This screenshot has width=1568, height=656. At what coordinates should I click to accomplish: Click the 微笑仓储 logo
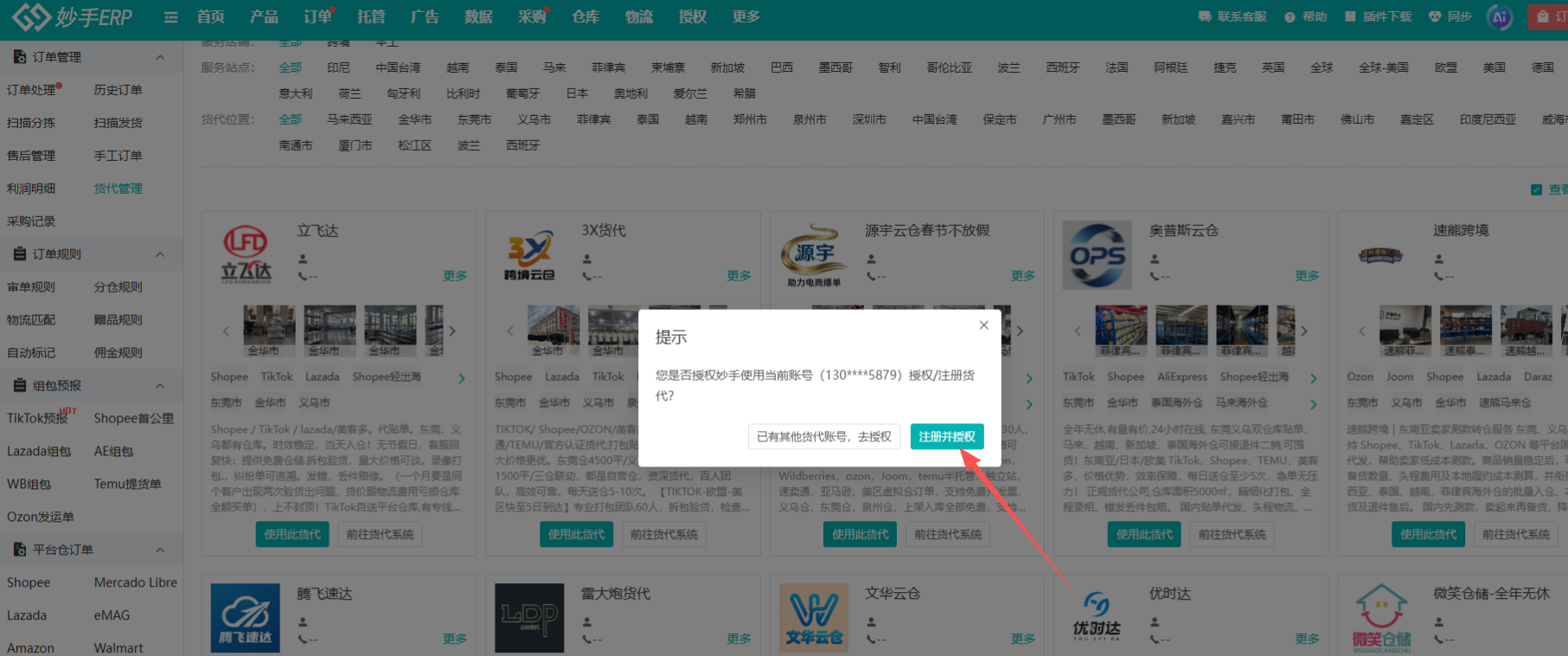[1381, 618]
